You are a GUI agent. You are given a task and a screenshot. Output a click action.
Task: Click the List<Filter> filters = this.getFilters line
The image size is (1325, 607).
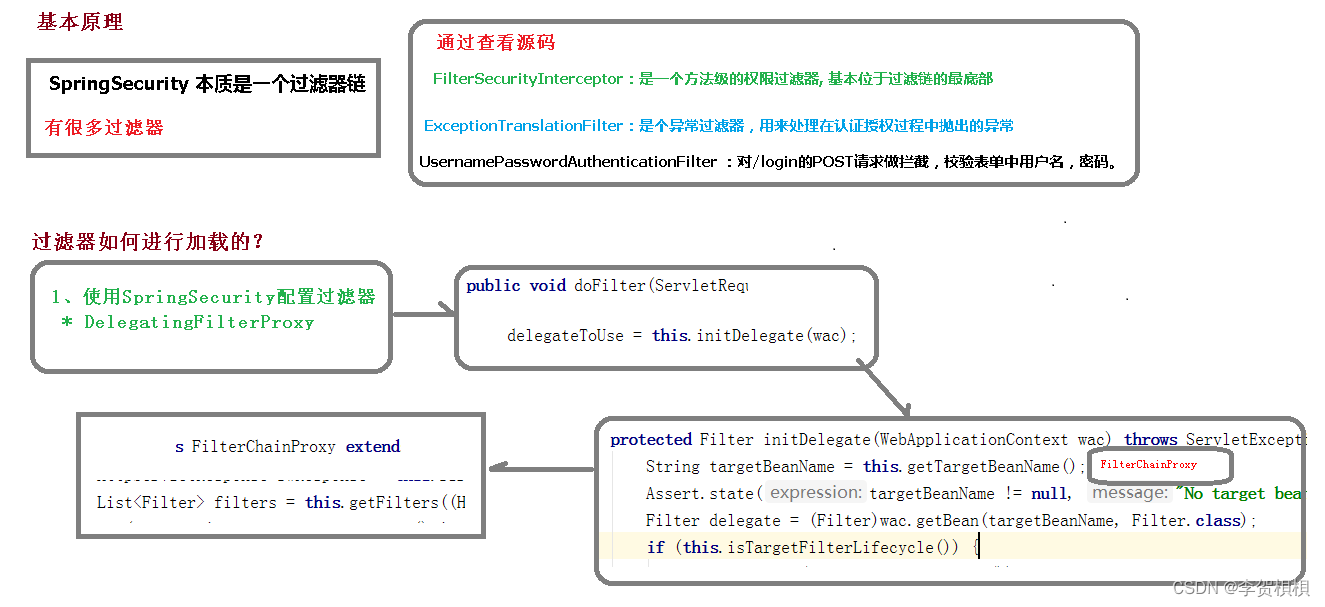click(x=281, y=503)
